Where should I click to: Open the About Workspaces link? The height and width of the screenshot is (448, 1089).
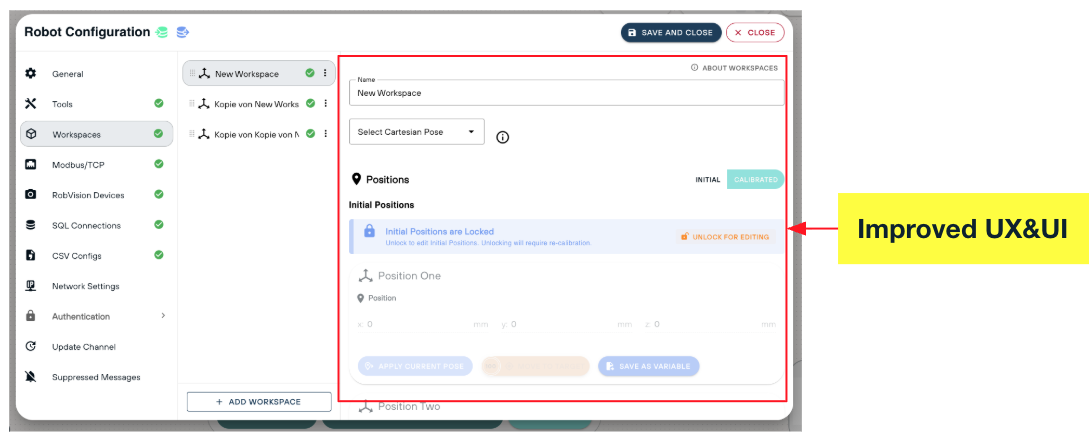pyautogui.click(x=734, y=68)
